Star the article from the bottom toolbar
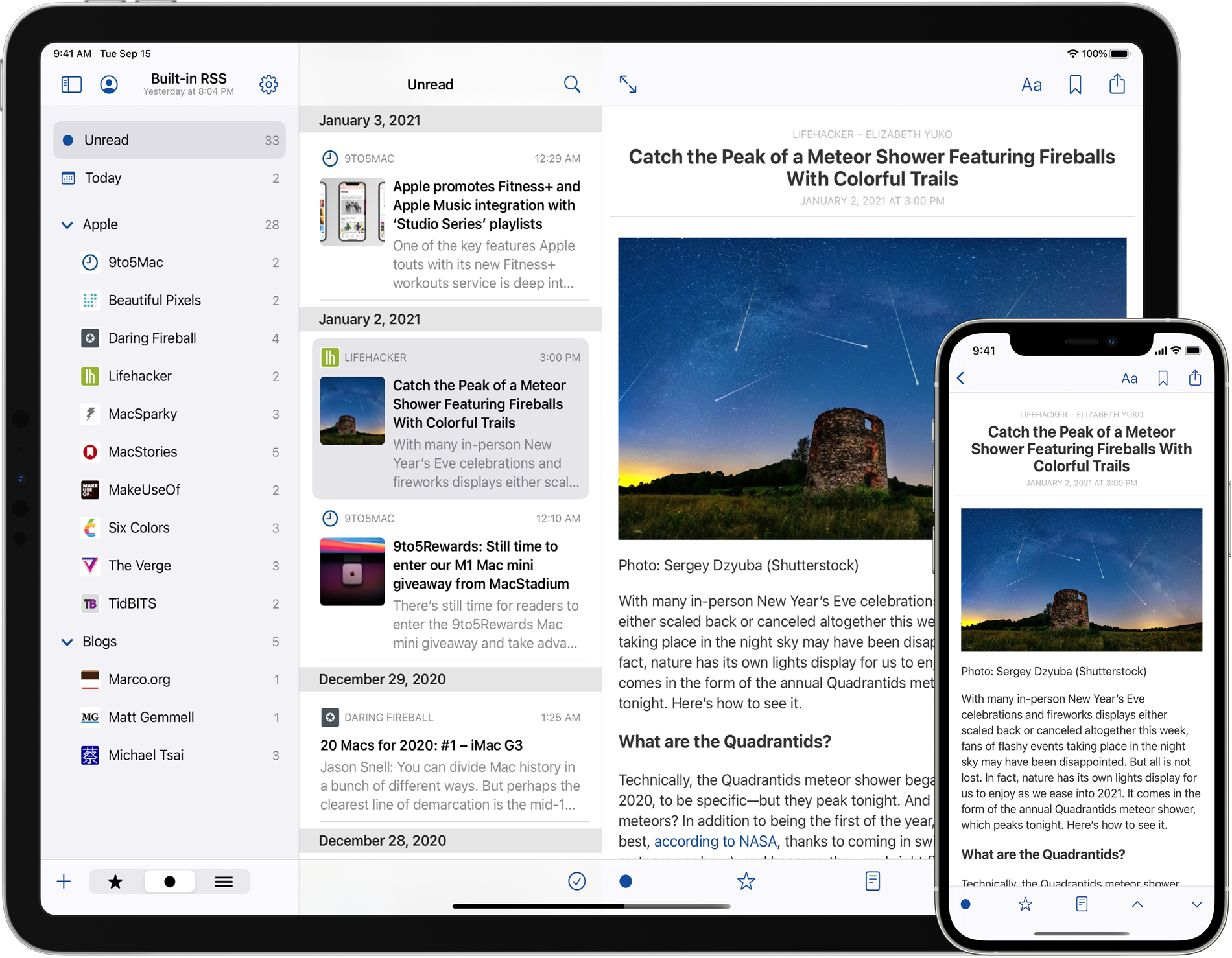Image resolution: width=1232 pixels, height=958 pixels. [746, 882]
